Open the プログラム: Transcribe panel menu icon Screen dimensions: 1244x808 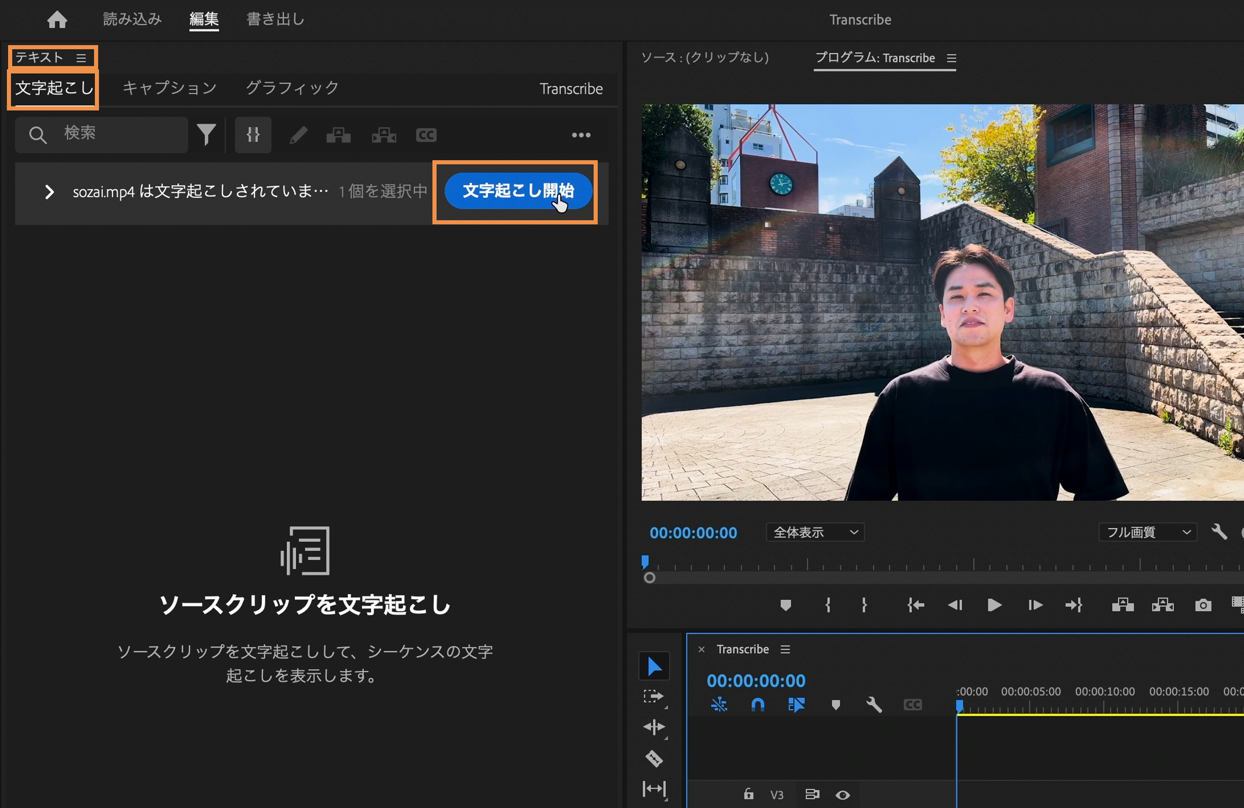pyautogui.click(x=951, y=58)
